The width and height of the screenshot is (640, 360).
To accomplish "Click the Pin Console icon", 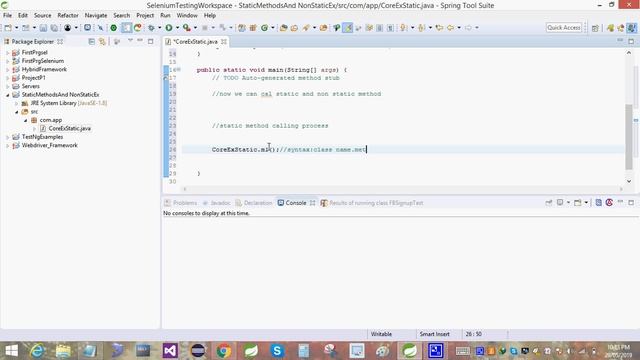I will point(549,202).
